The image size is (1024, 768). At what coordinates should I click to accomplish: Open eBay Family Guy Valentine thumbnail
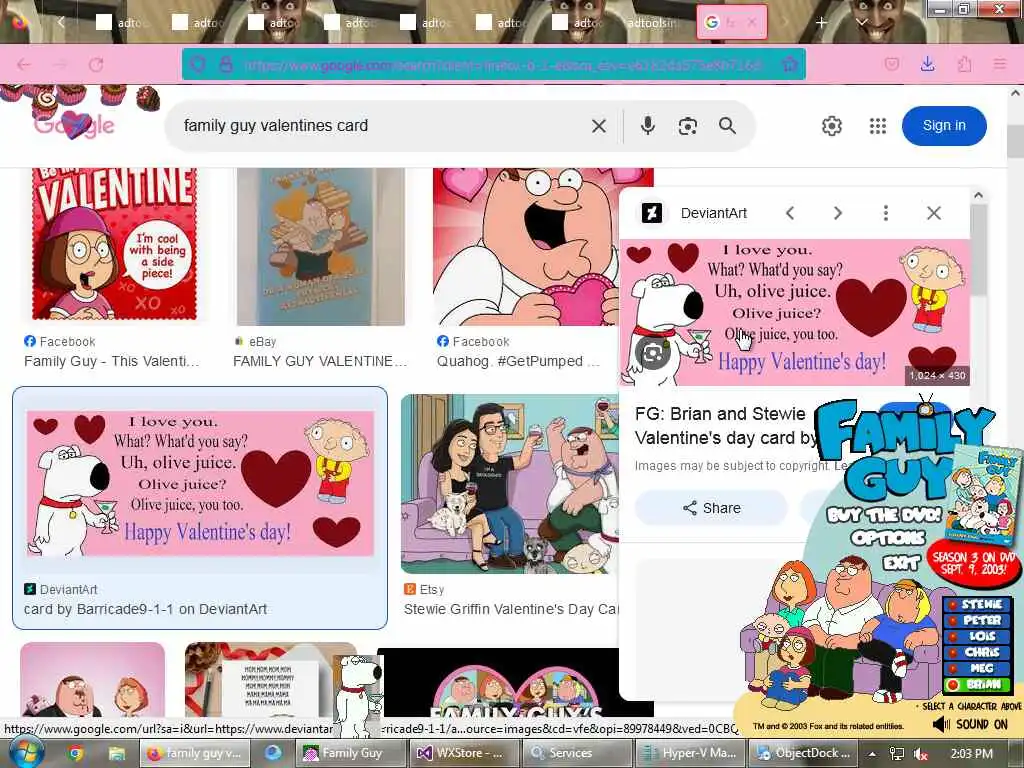tap(321, 246)
